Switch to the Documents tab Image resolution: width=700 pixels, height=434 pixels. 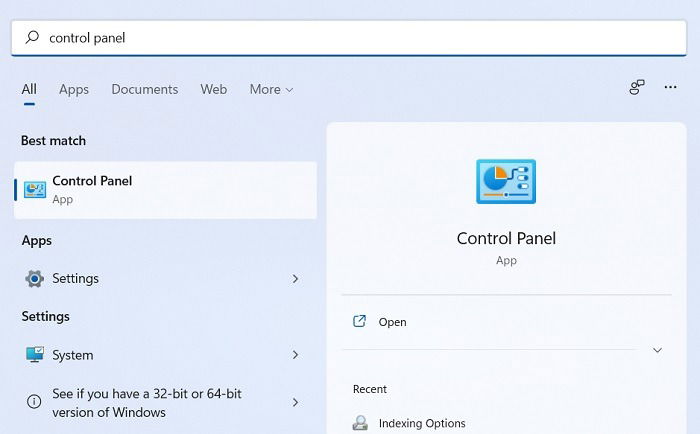145,89
